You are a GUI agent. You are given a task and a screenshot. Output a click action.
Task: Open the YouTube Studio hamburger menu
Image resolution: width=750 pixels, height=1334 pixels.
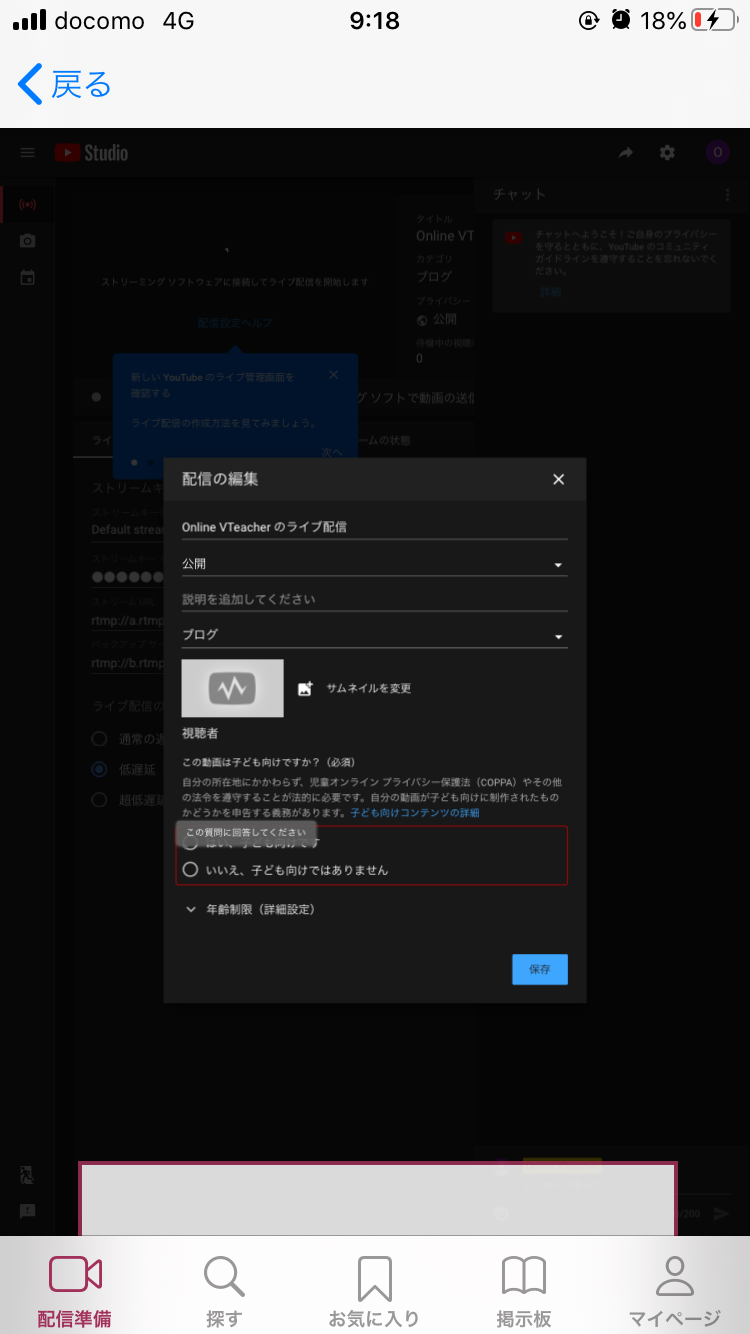[28, 153]
